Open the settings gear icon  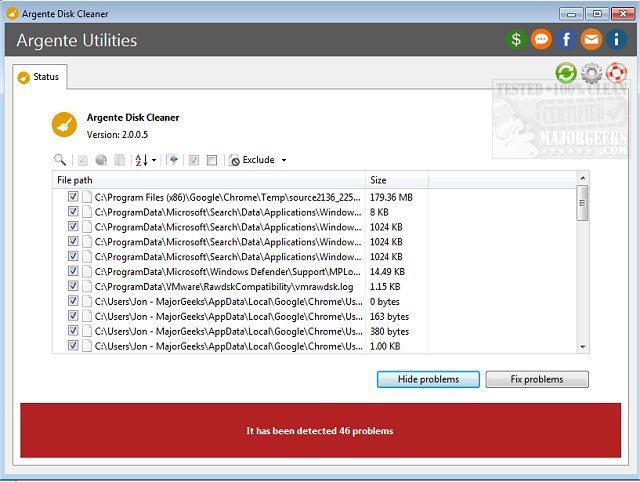point(591,73)
